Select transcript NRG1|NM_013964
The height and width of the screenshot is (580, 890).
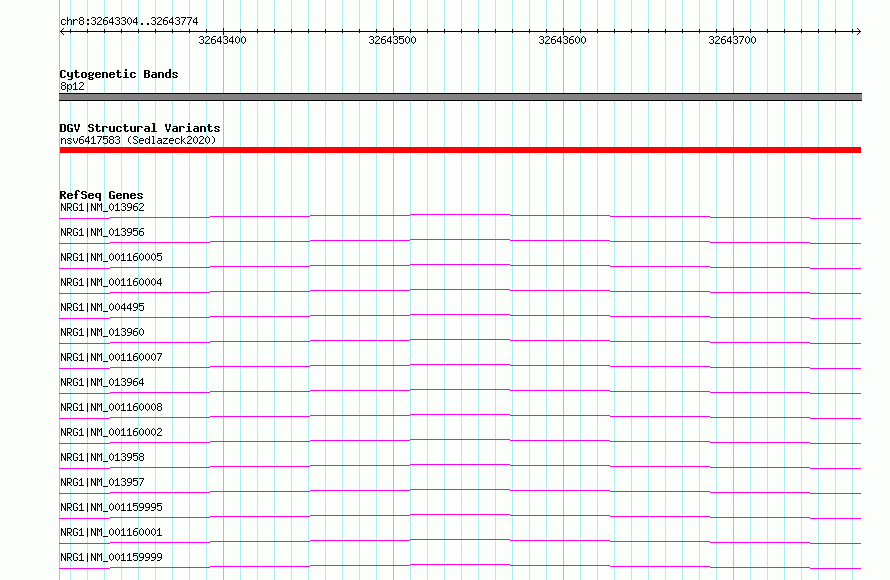click(x=102, y=382)
